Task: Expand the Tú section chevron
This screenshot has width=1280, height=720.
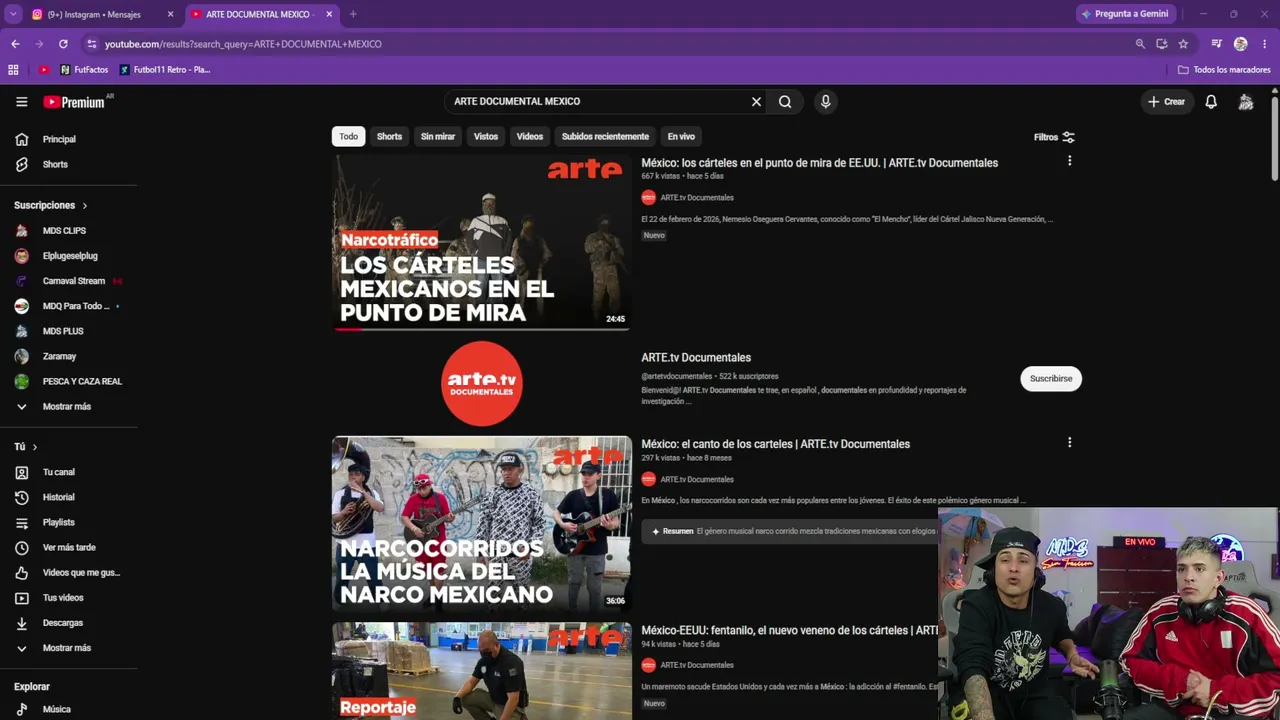Action: pos(34,447)
